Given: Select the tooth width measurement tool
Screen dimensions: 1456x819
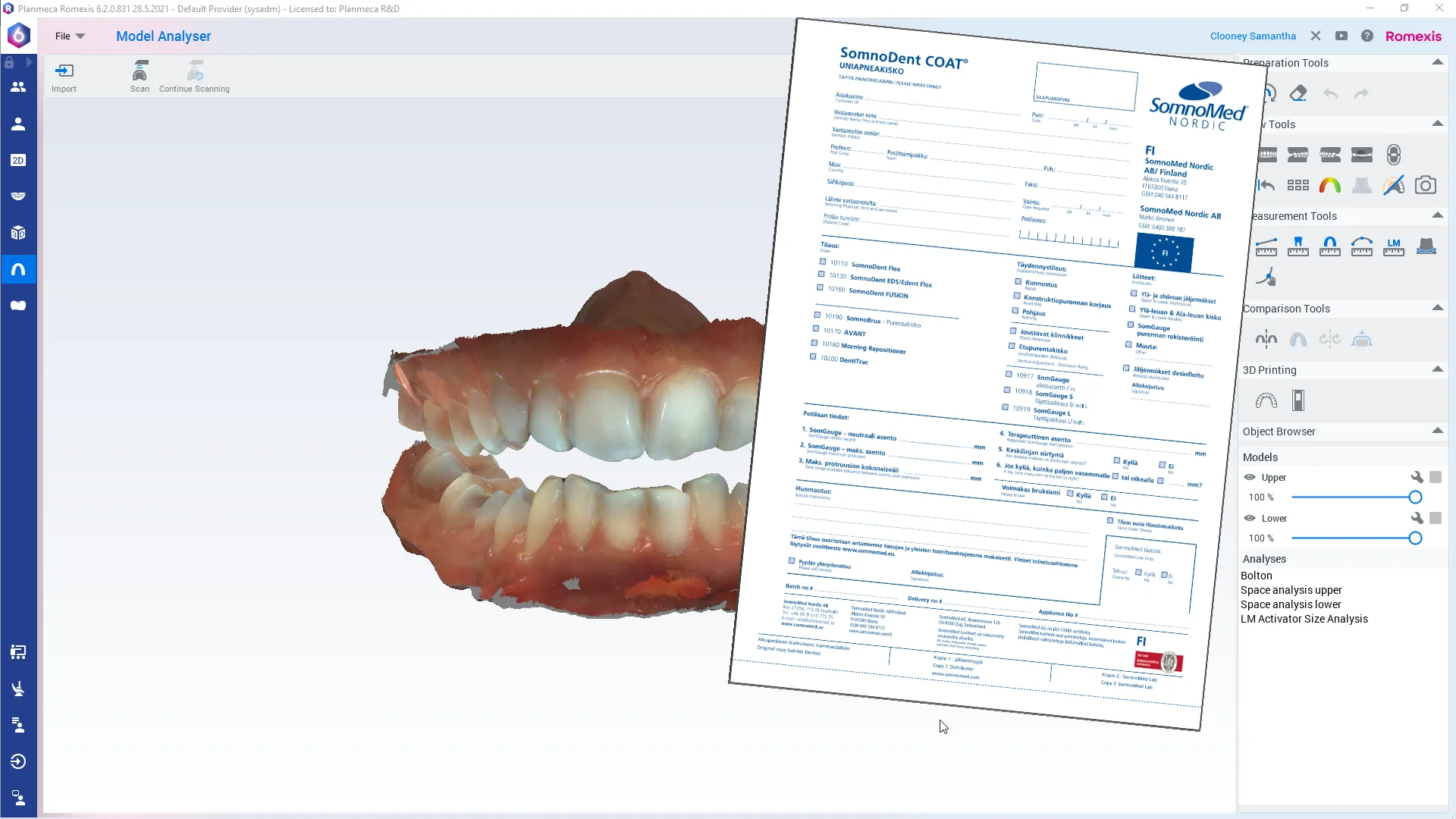Looking at the screenshot, I should click(x=1298, y=246).
